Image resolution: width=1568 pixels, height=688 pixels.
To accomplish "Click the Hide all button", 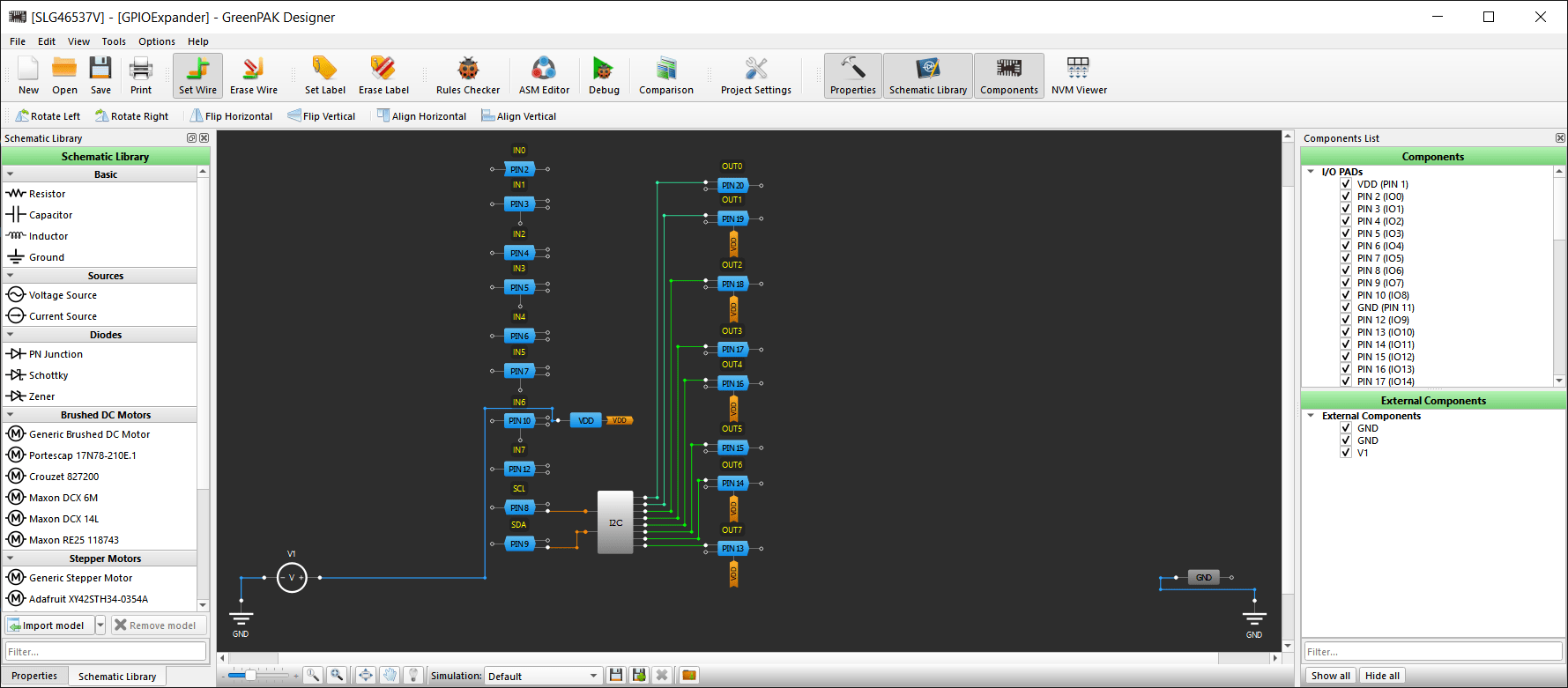I will 1382,676.
